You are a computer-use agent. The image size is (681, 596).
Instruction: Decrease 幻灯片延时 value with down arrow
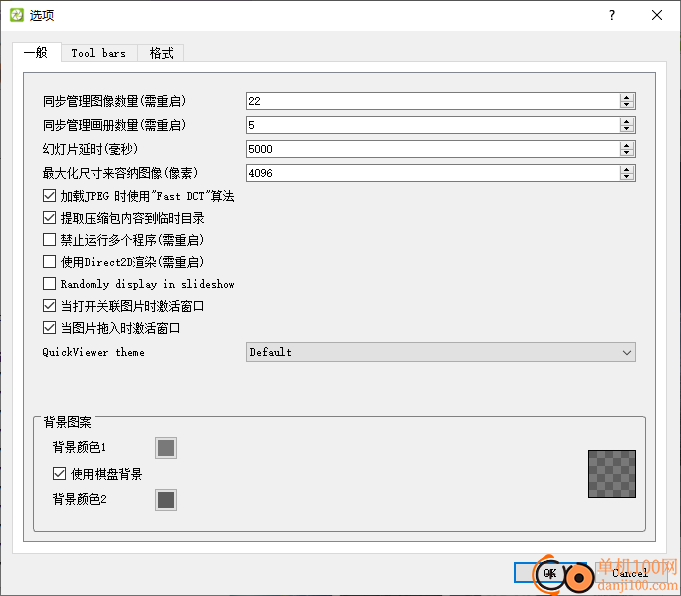(626, 153)
